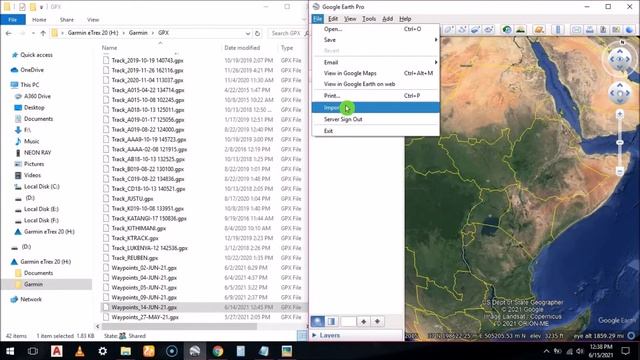This screenshot has height=360, width=640.
Task: Click the Add Image Overlay toolbar icon
Action: click(x=476, y=29)
